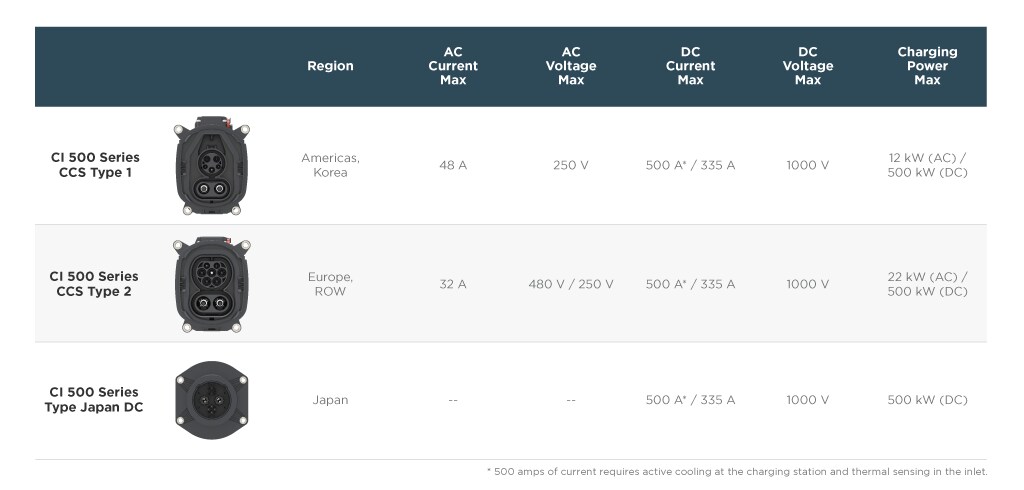Click the CI 500 Series CCS Type 2 label
This screenshot has height=490, width=1024.
click(94, 284)
